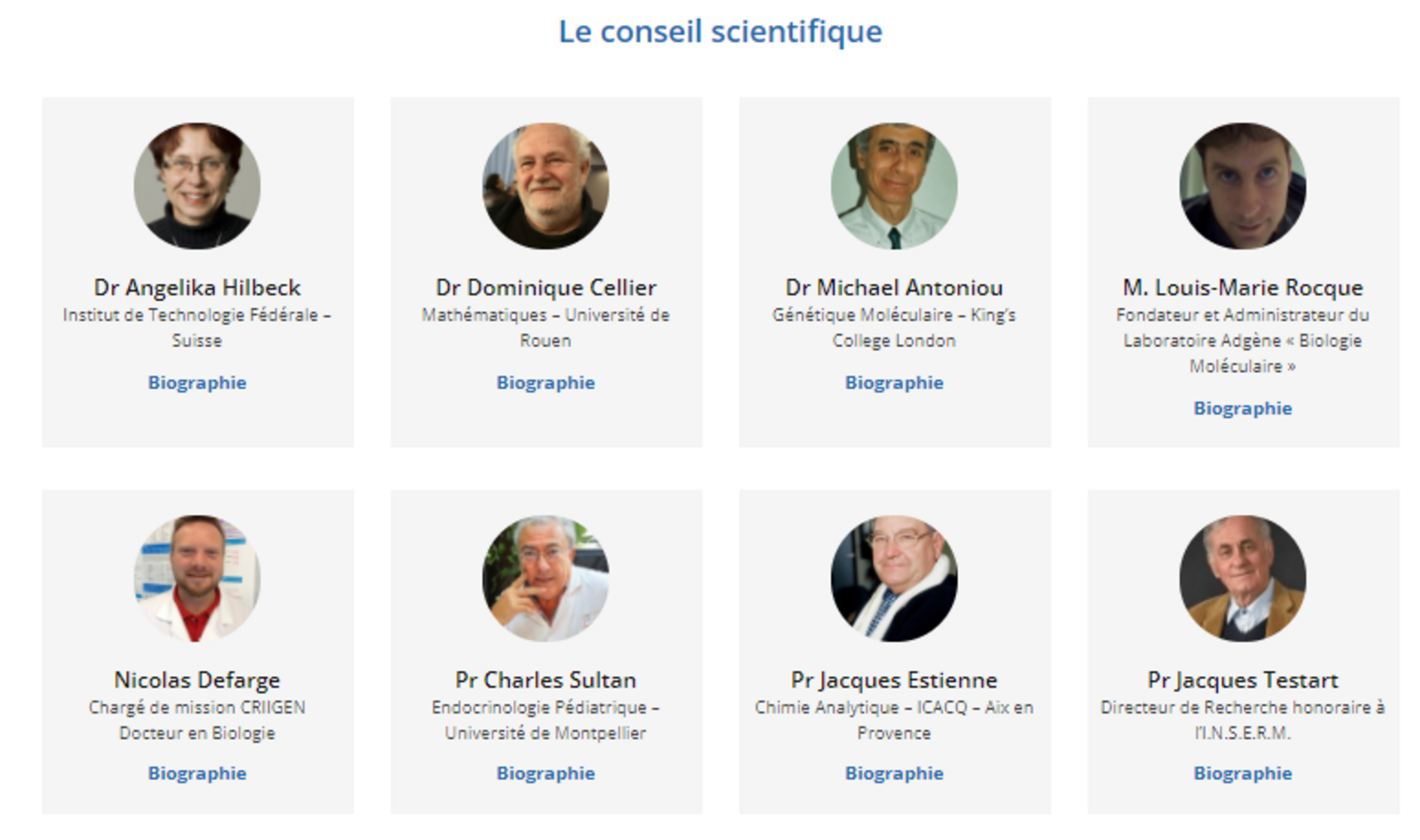Click the photo above Pr Jacques Estienne's name
The height and width of the screenshot is (840, 1420).
[894, 578]
